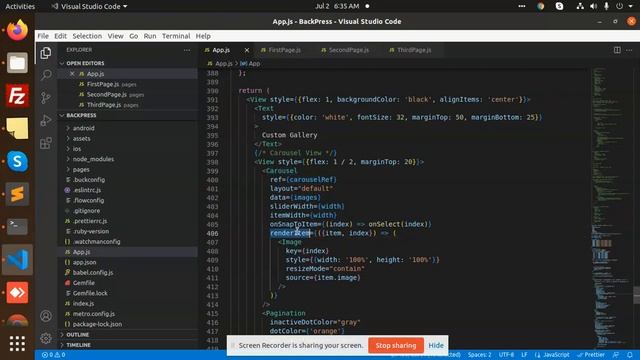Screen dimensions: 640x360
Task: Click Stop sharing button
Action: click(x=396, y=345)
